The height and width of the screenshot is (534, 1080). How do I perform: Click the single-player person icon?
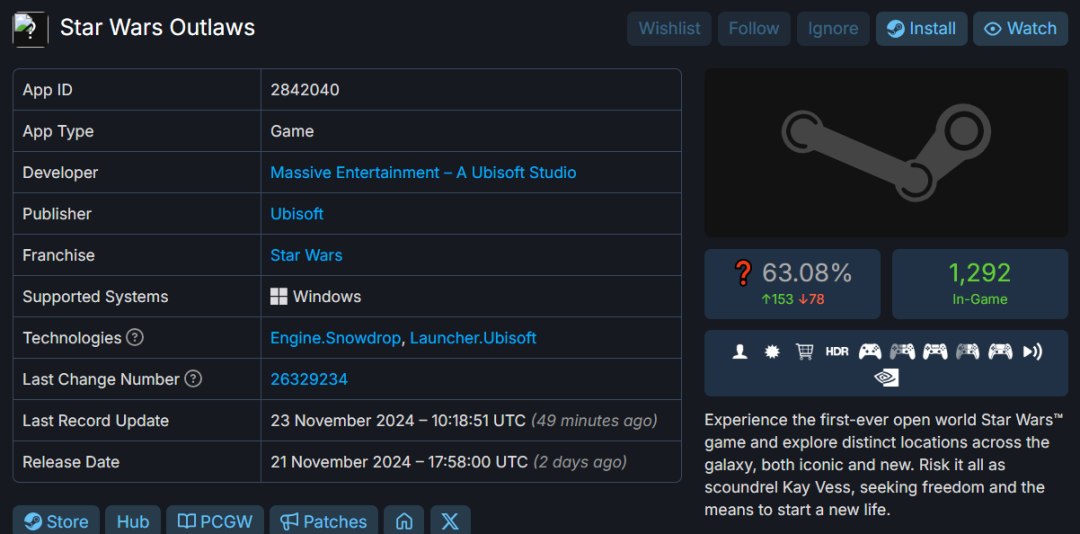740,351
